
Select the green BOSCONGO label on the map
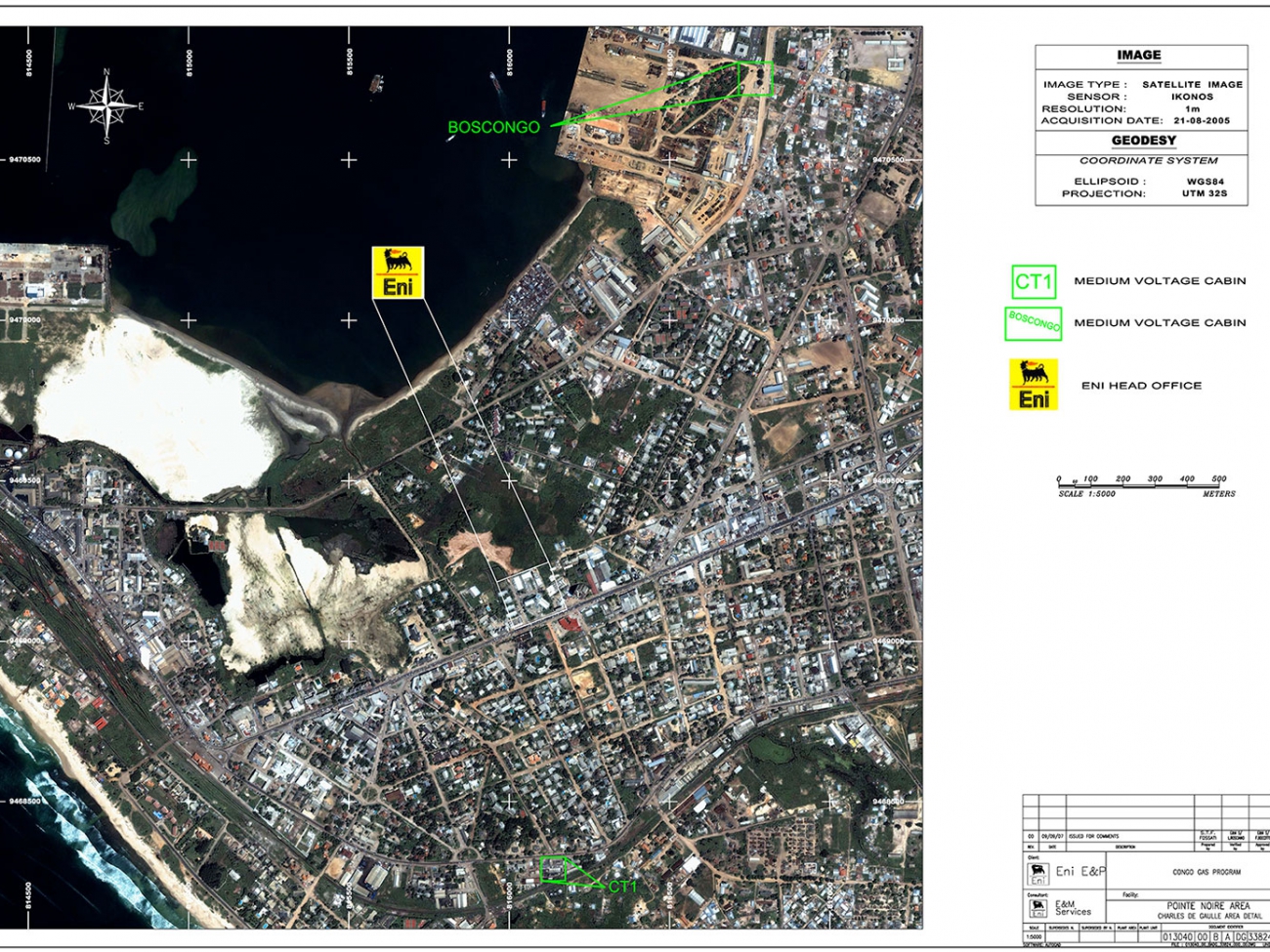pos(493,127)
